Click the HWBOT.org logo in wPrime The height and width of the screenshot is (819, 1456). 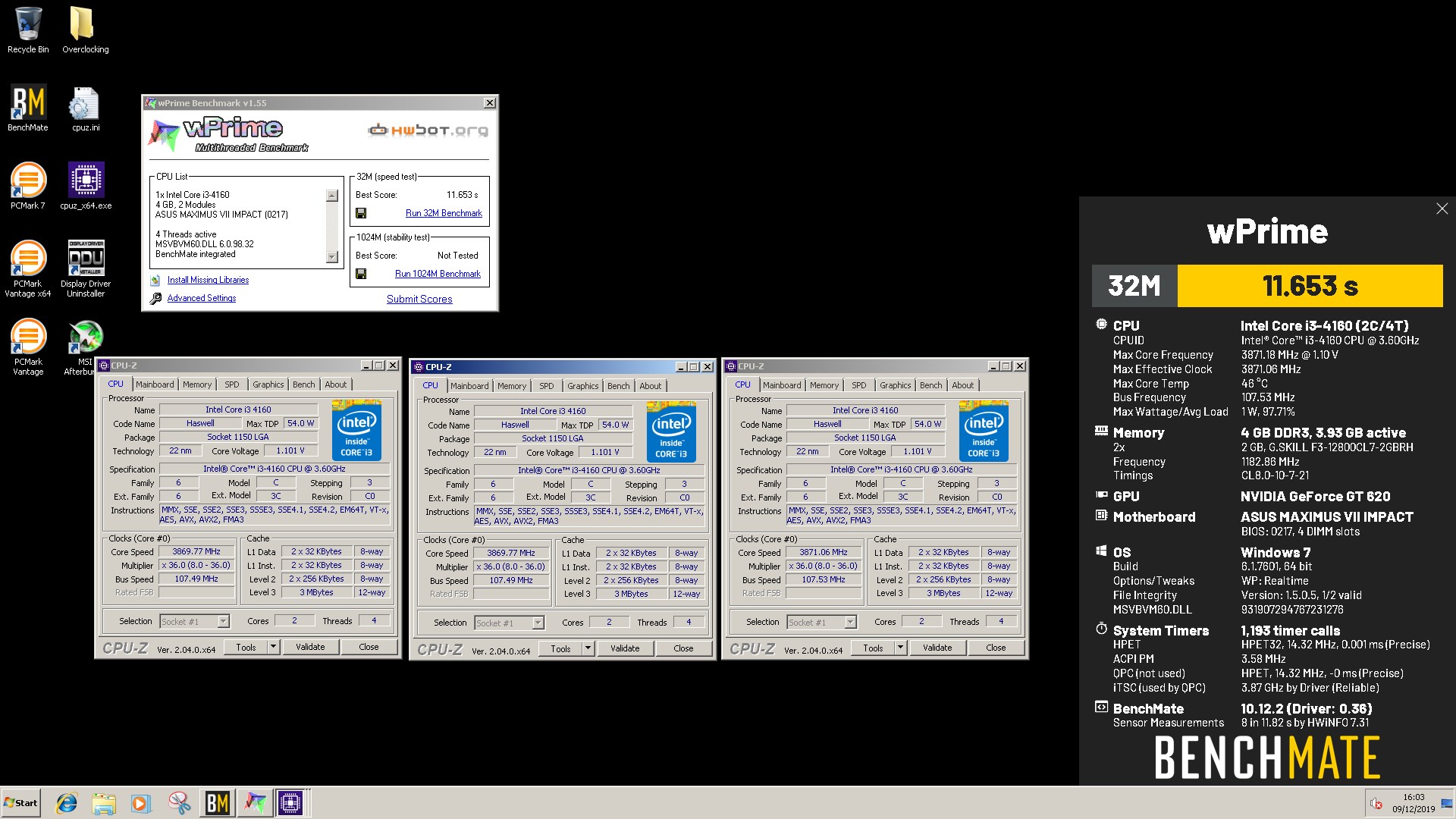pos(428,130)
